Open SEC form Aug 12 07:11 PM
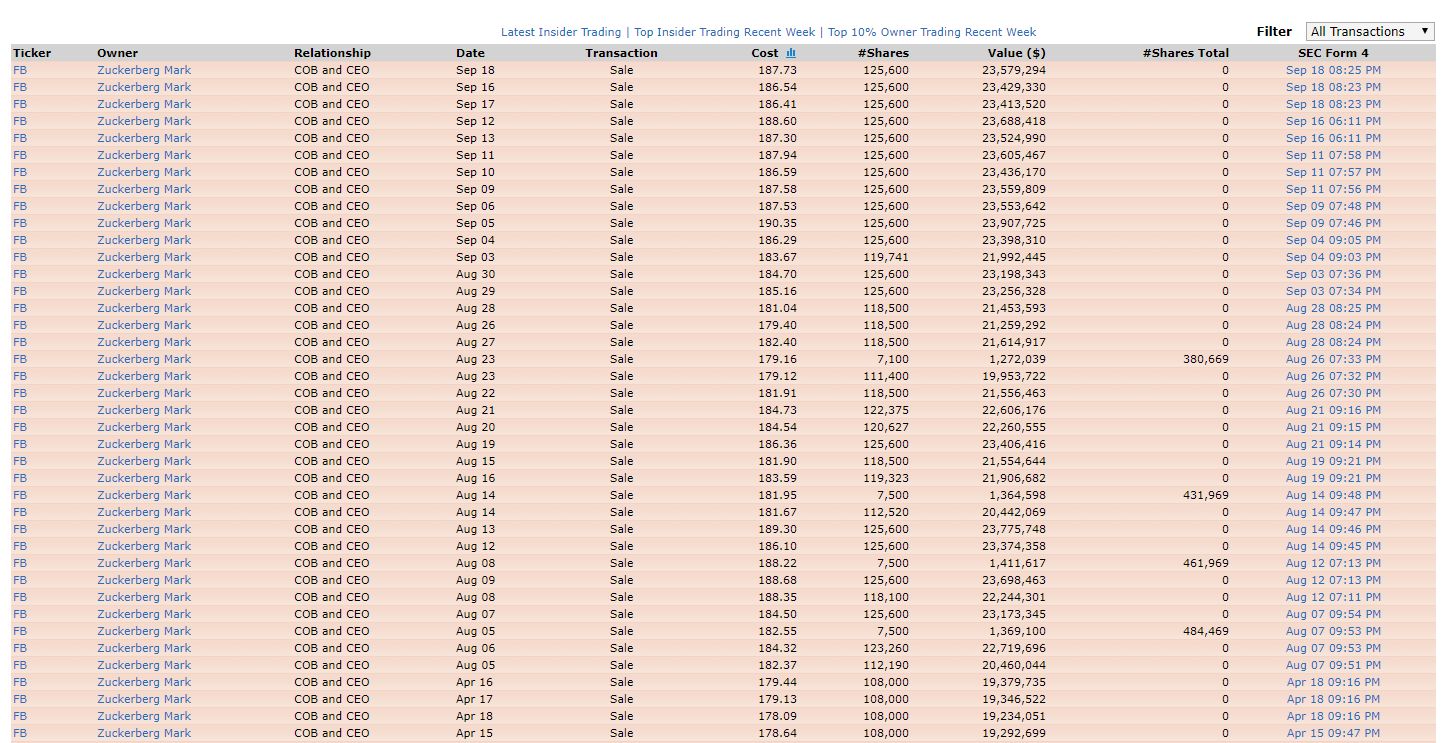 (1333, 597)
